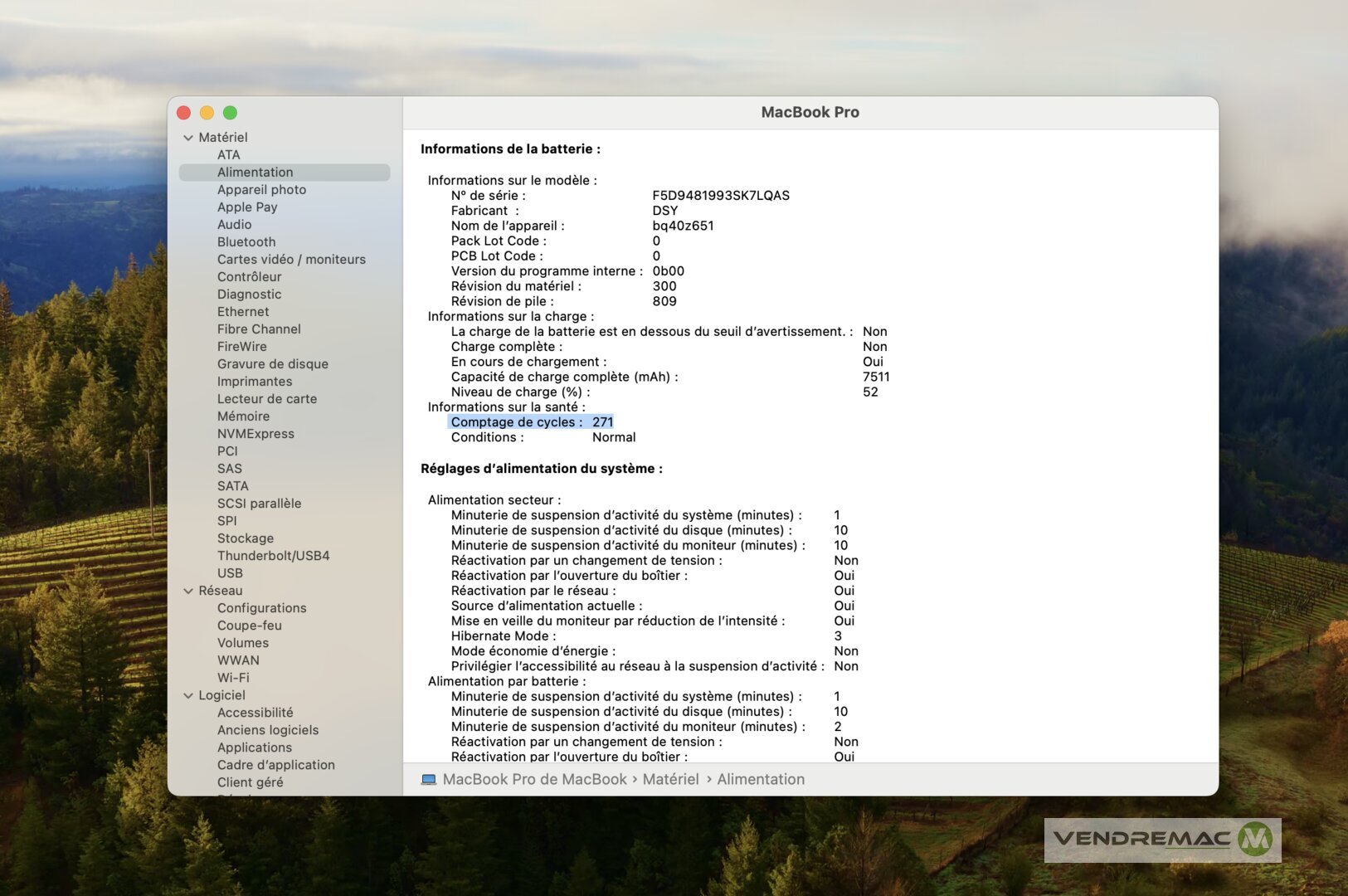Click MacBook Pro de MacBook breadcrumb

coord(534,780)
